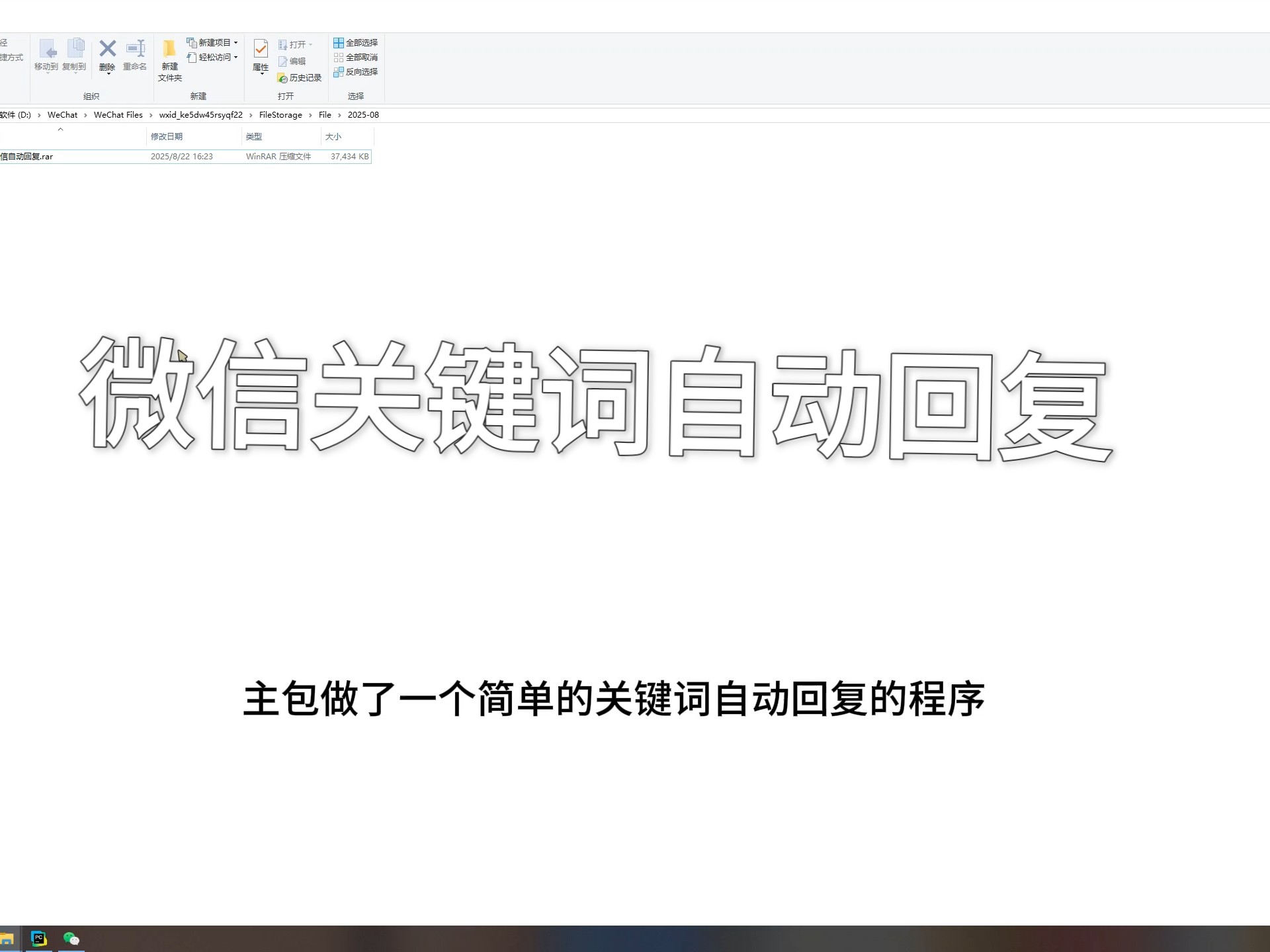Open File Explorer in the taskbar

click(x=7, y=939)
